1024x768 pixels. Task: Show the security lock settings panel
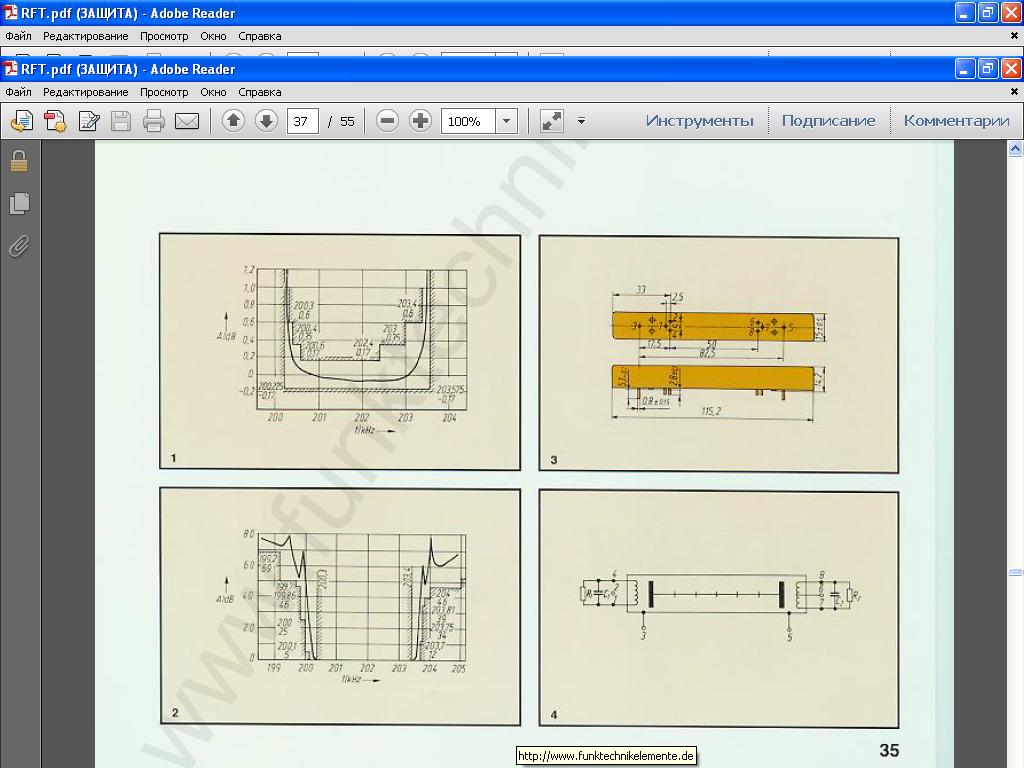[19, 161]
